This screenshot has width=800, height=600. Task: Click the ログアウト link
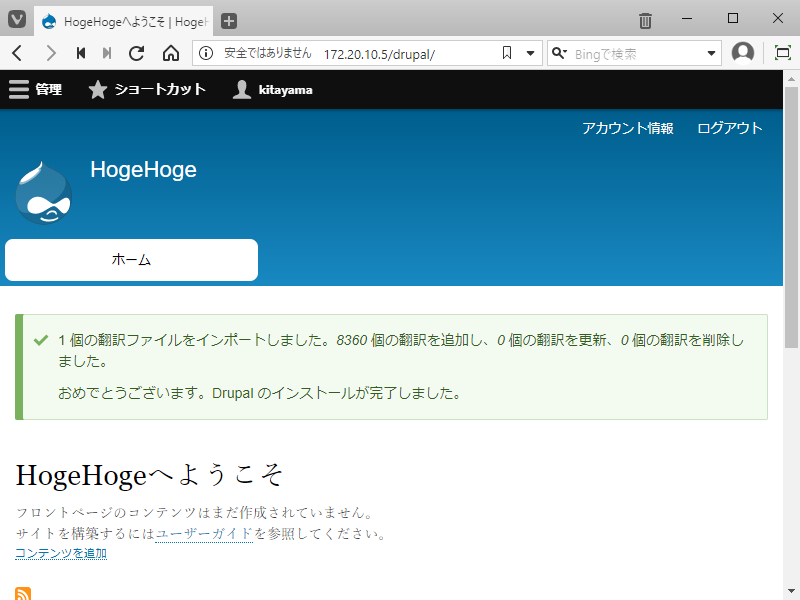click(x=730, y=128)
